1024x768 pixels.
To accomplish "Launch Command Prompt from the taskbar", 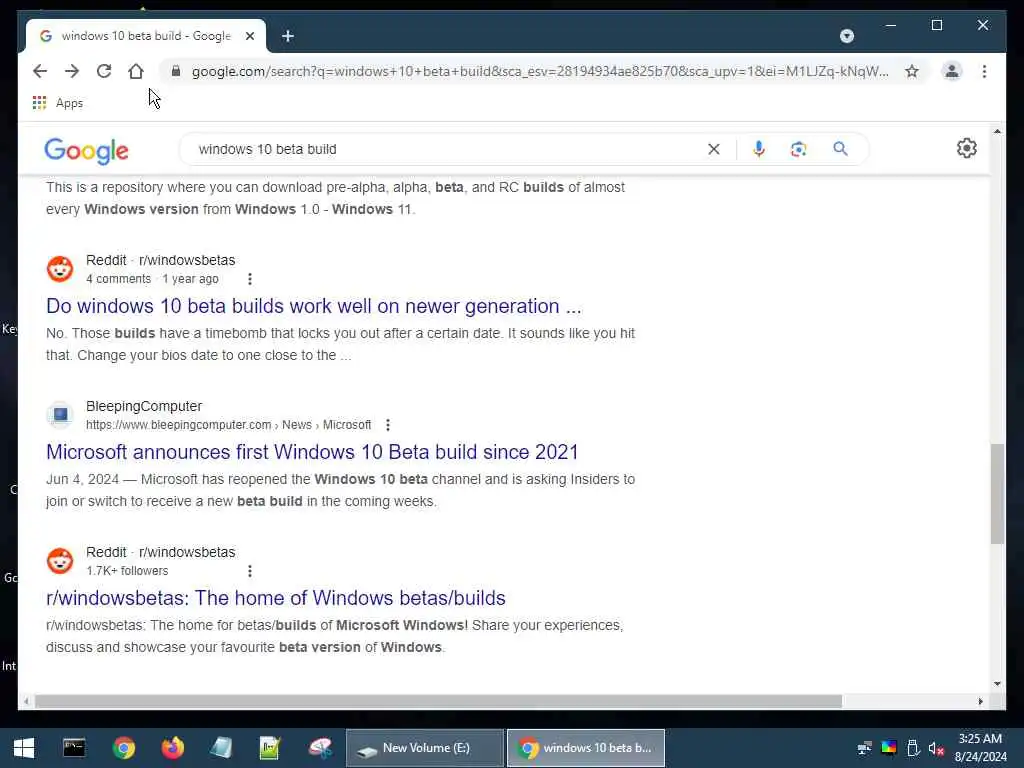I will tap(74, 748).
